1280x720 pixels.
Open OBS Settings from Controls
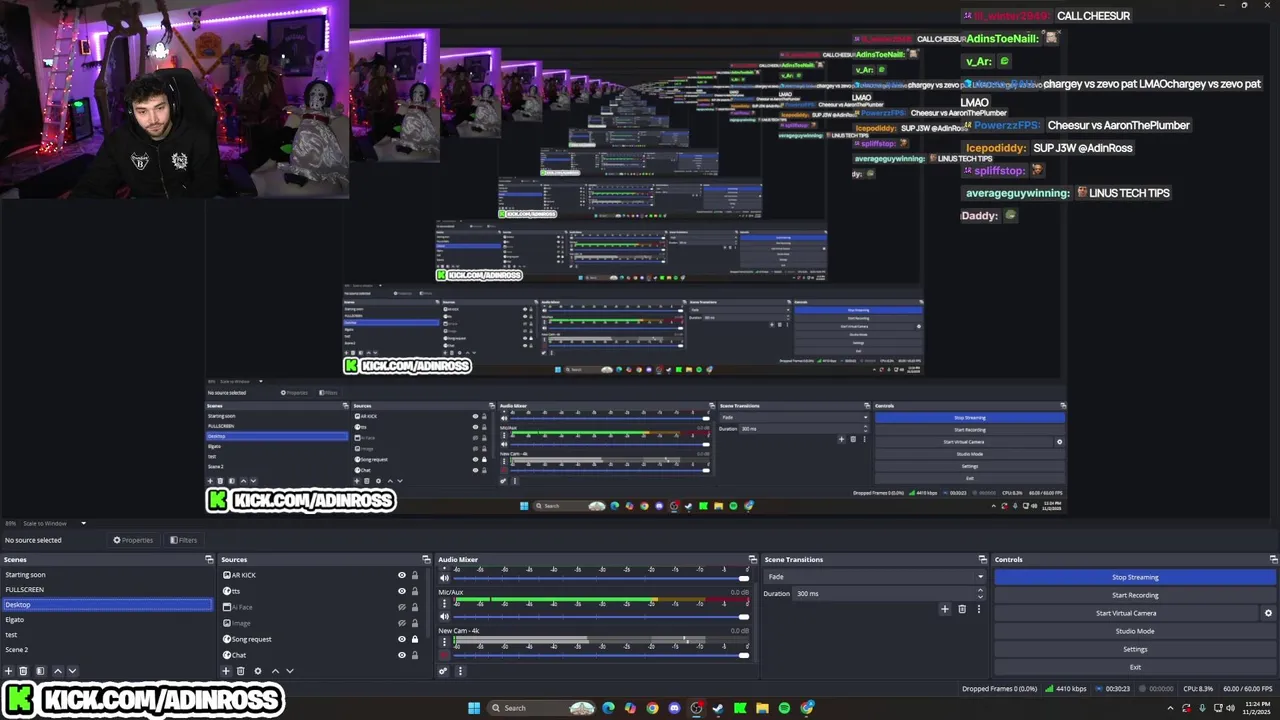point(1135,649)
